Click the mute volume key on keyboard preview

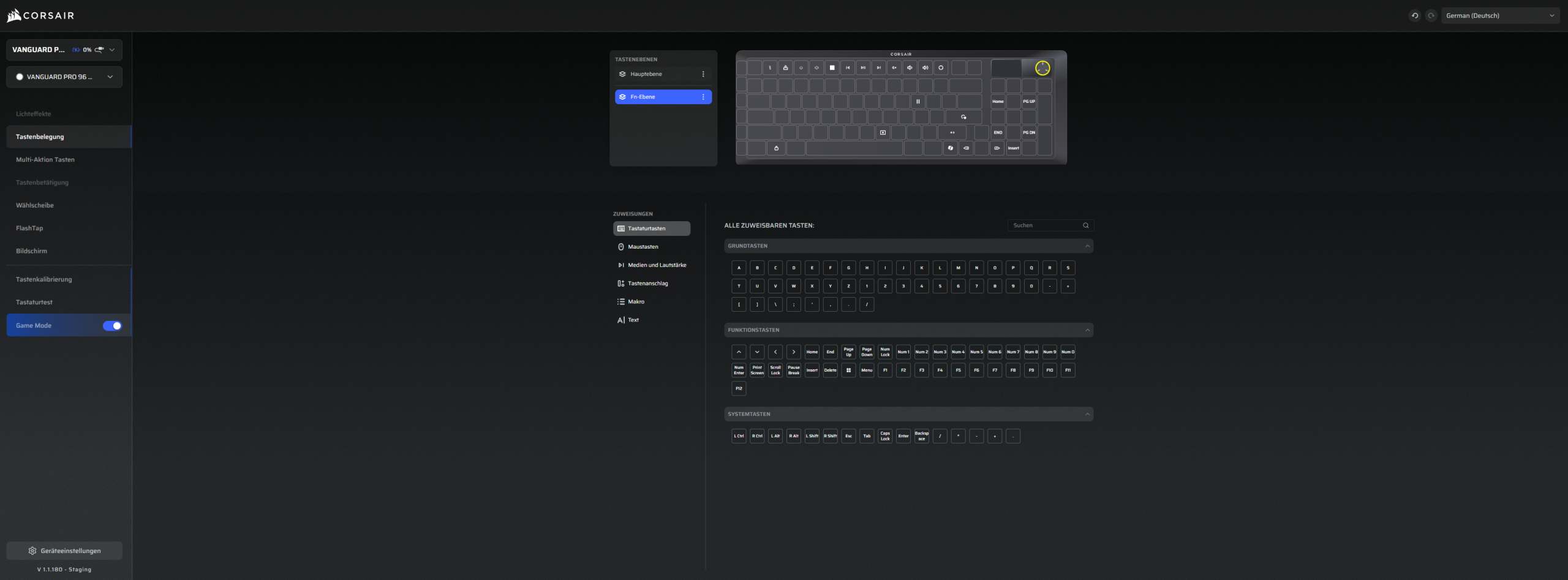click(894, 68)
